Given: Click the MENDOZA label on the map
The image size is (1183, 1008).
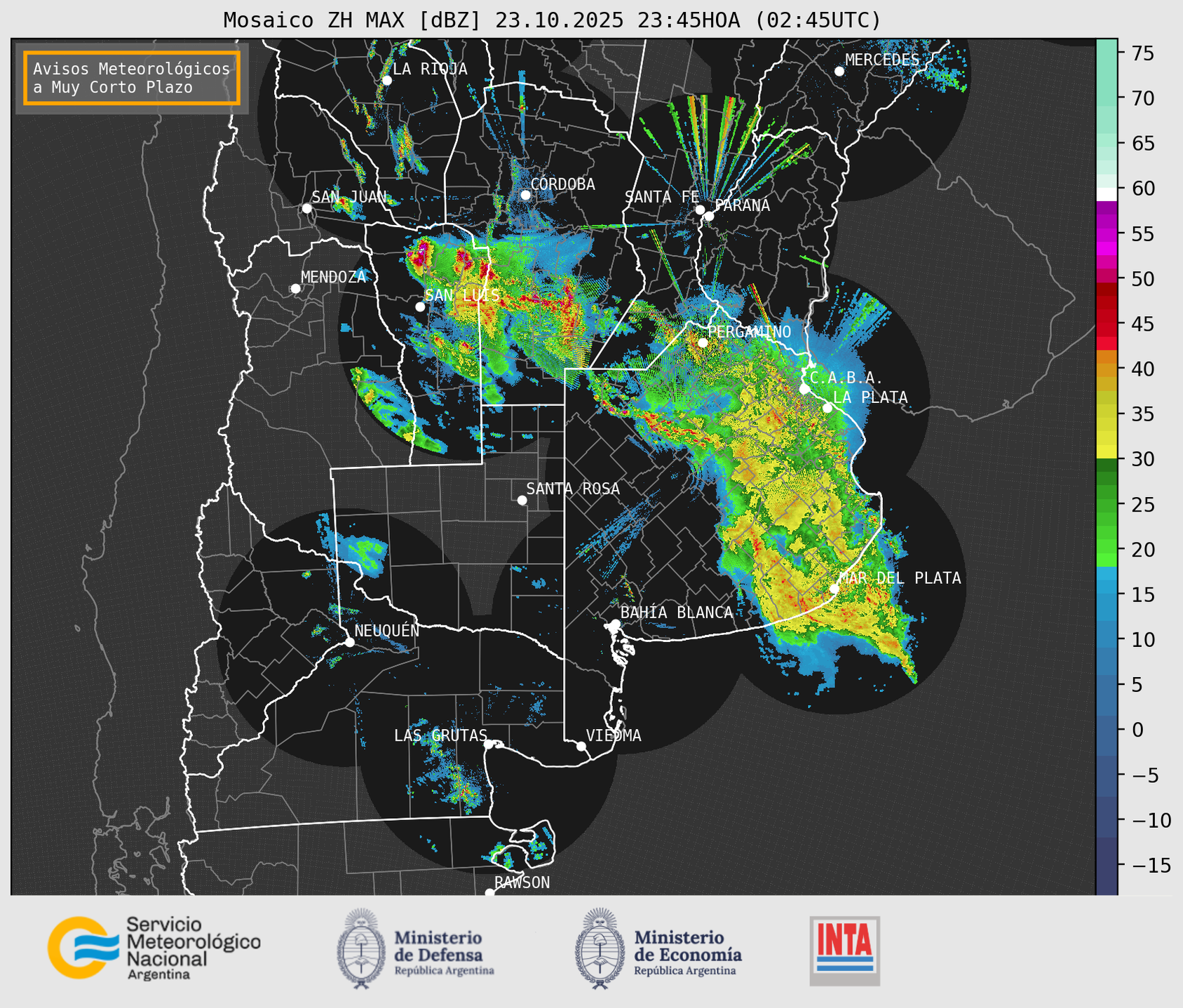Looking at the screenshot, I should [333, 278].
